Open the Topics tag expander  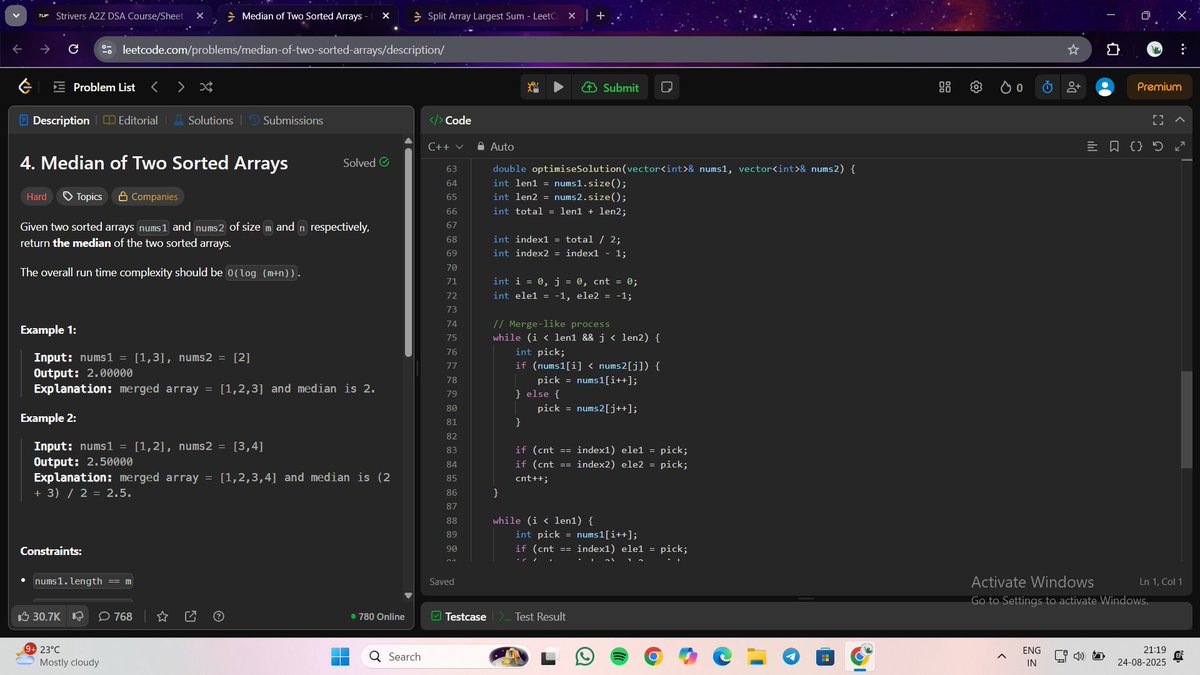82,197
